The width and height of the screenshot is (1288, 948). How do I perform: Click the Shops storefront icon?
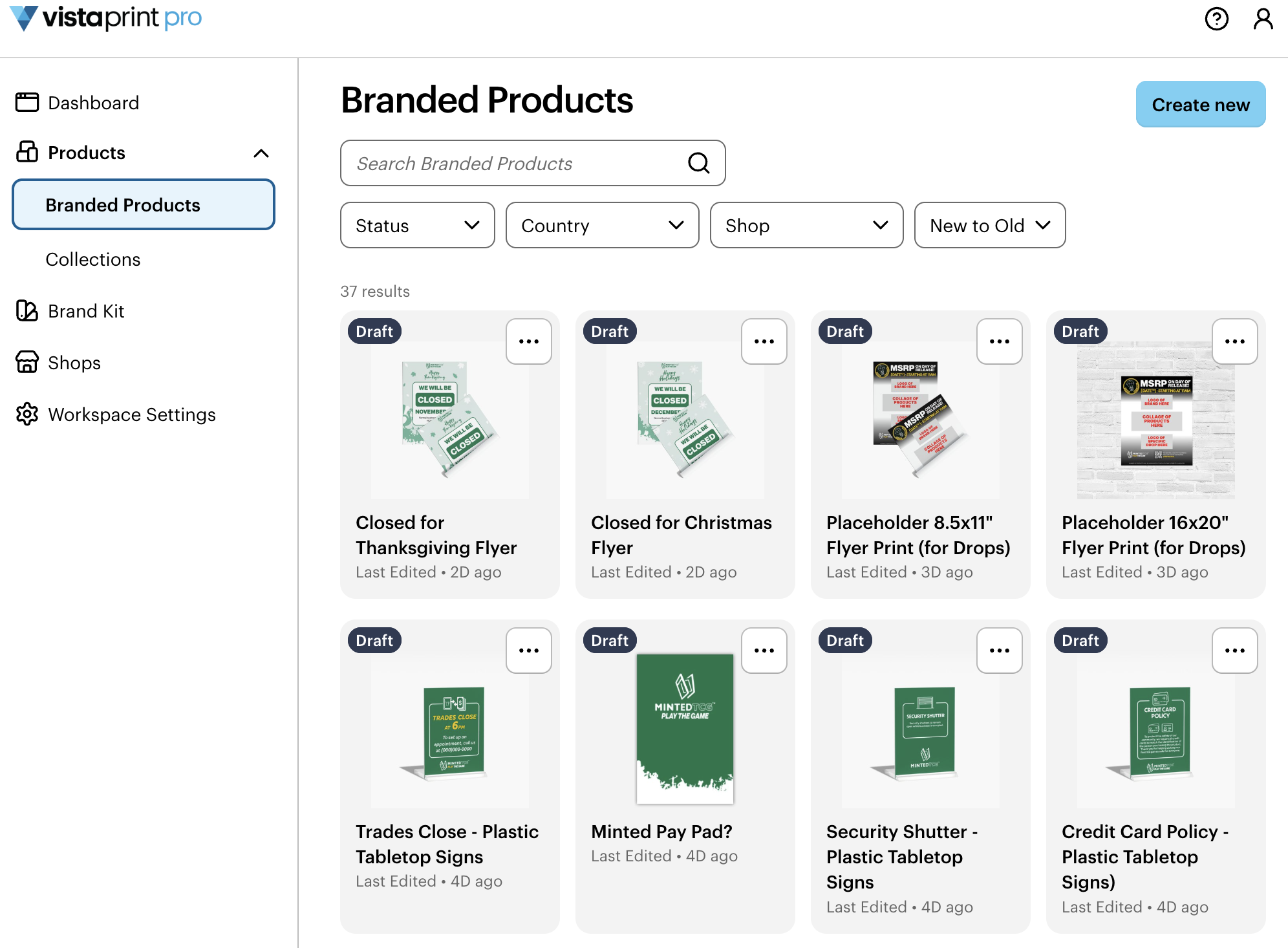click(x=27, y=362)
